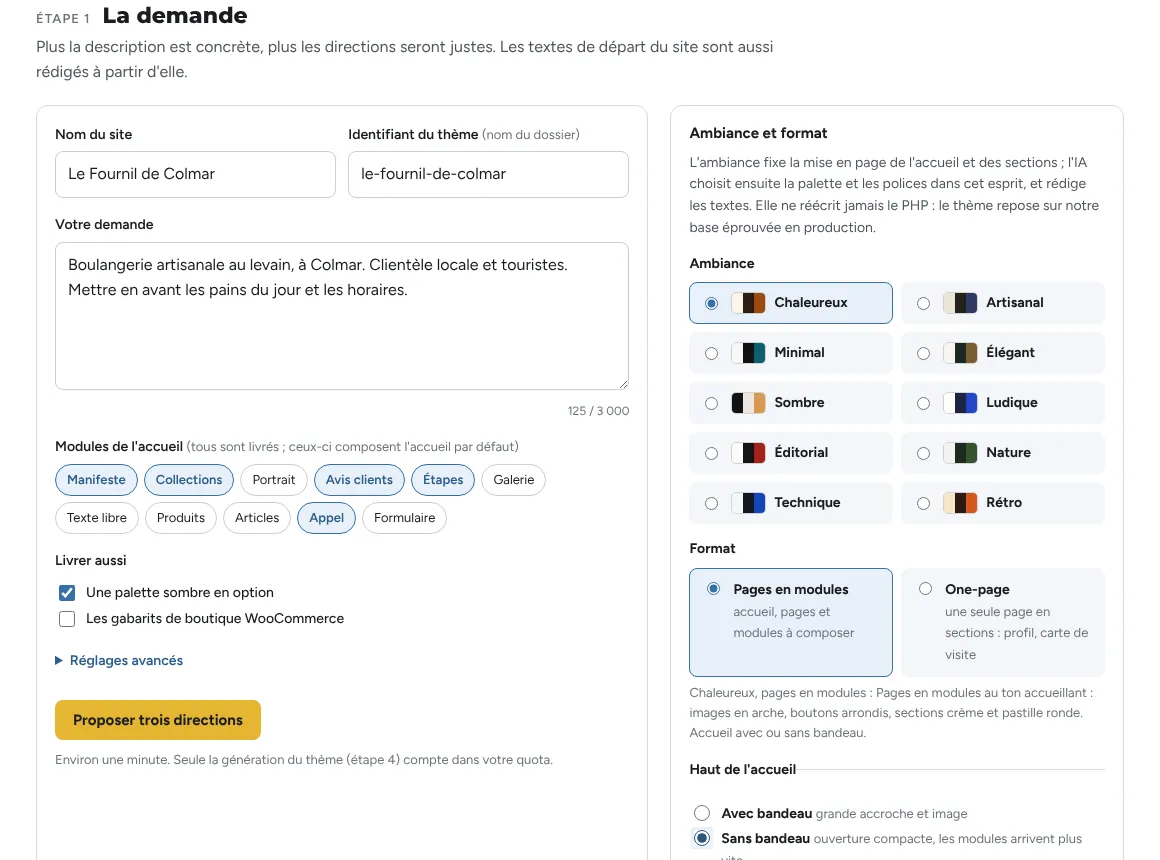Image resolution: width=1160 pixels, height=860 pixels.
Task: Click into the Votre demande textarea
Action: [x=342, y=316]
